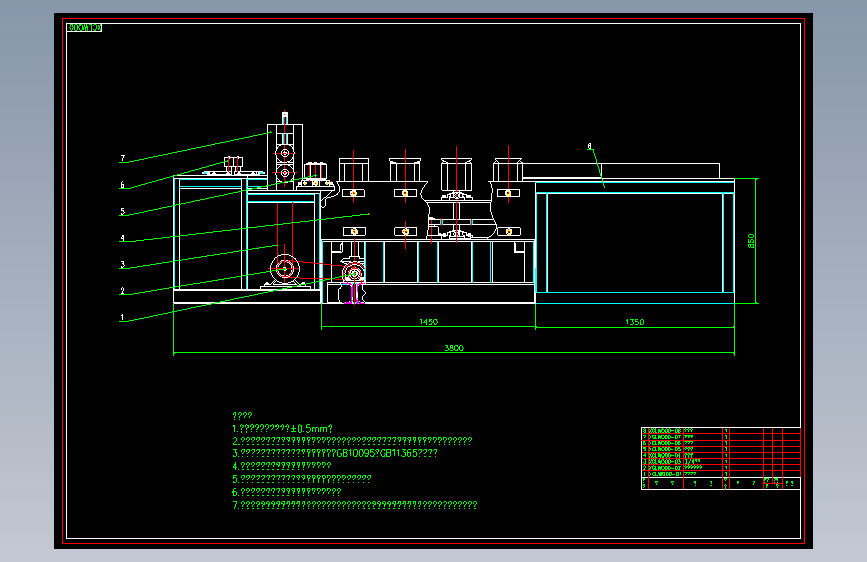This screenshot has height=562, width=867.
Task: Select callout number "8" above right table
Action: [589, 147]
